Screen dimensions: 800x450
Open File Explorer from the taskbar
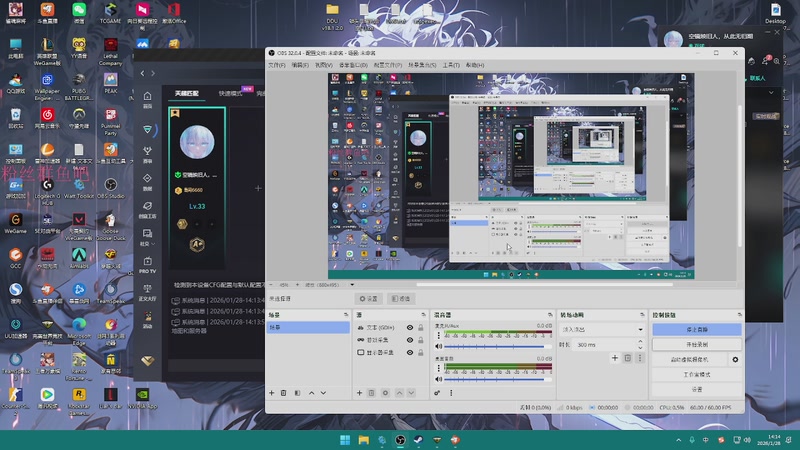(363, 440)
